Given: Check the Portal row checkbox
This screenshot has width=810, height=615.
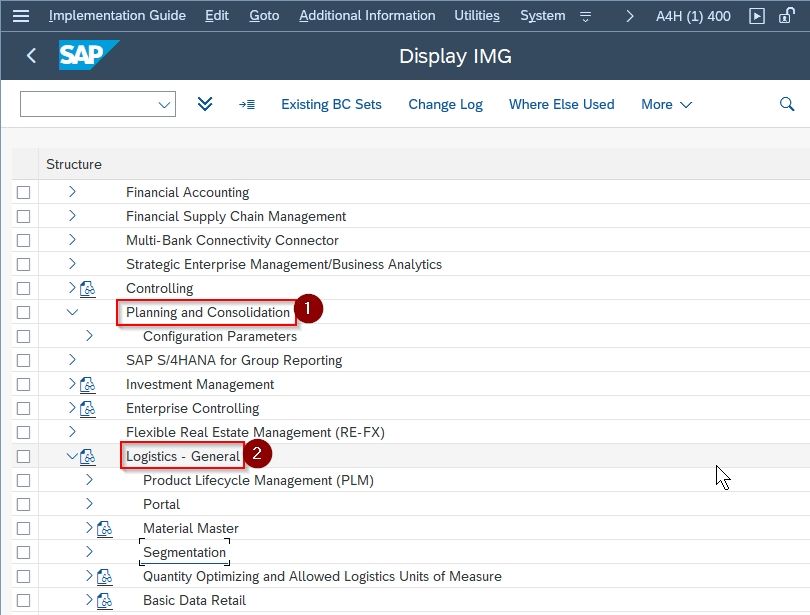Looking at the screenshot, I should coord(23,504).
